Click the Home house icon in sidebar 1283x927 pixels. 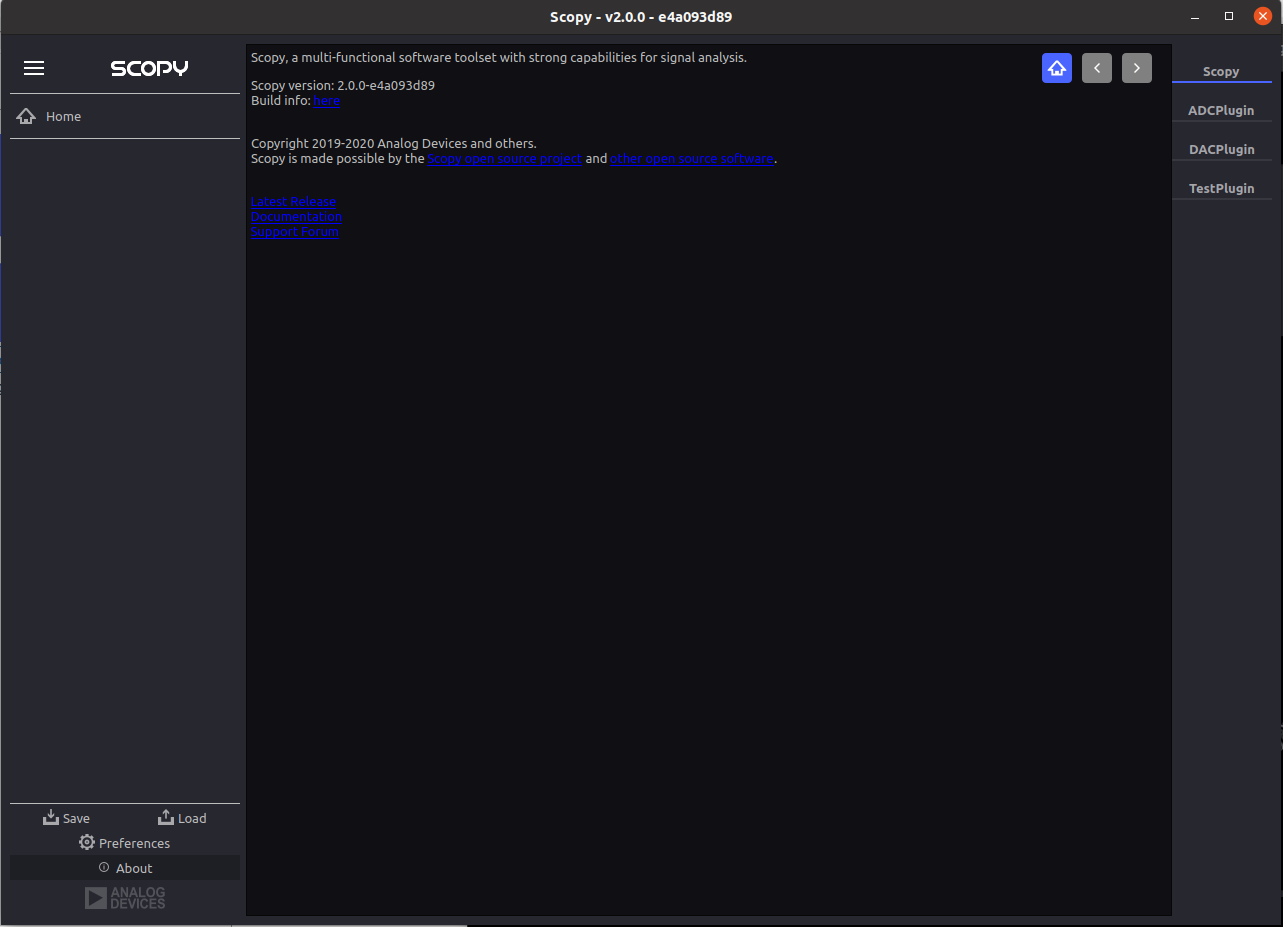pyautogui.click(x=26, y=116)
